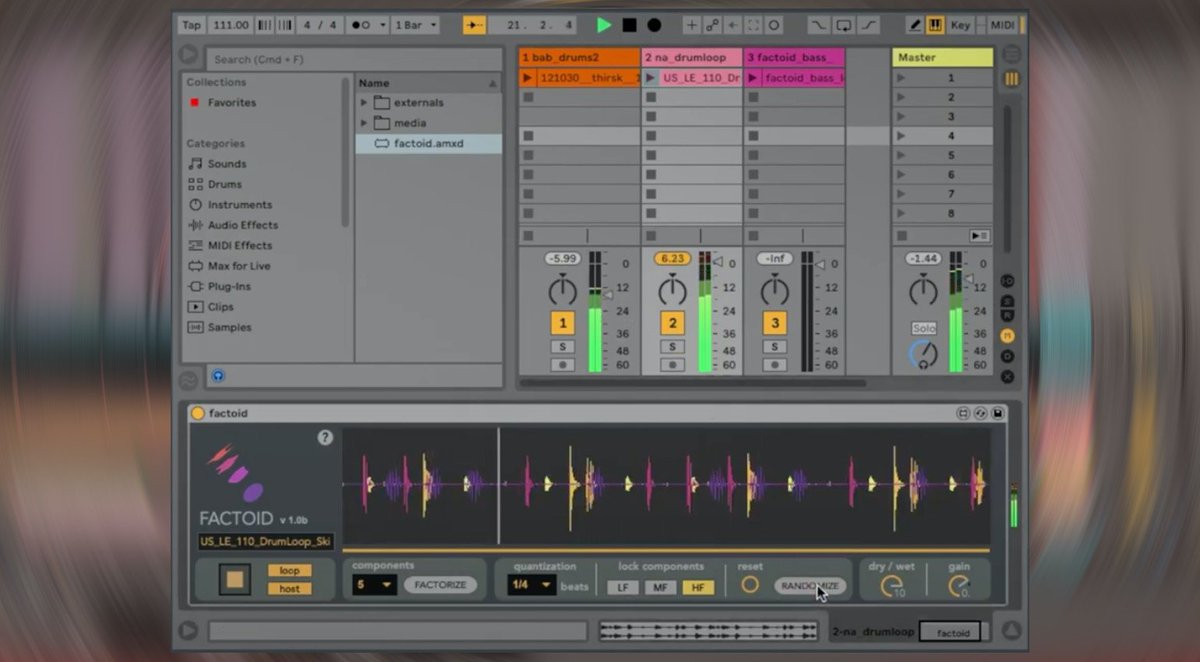
Task: Toggle the Draw Mode pencil icon
Action: click(915, 25)
